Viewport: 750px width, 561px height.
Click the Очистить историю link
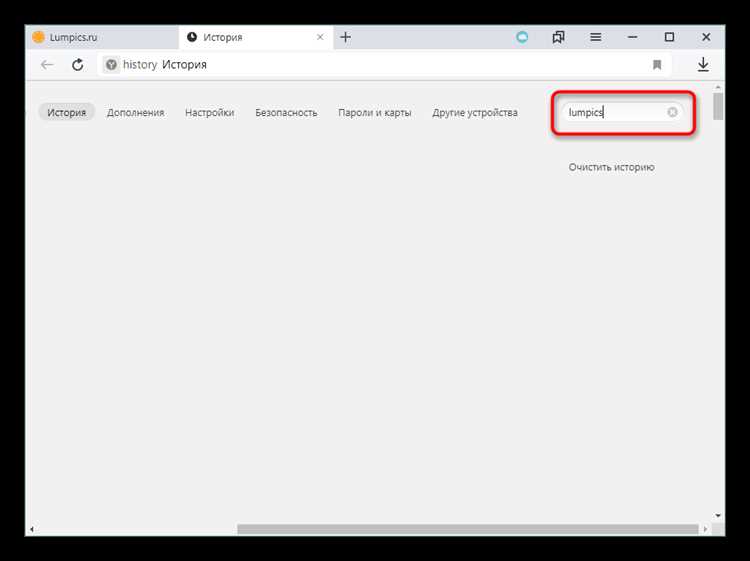tap(611, 167)
